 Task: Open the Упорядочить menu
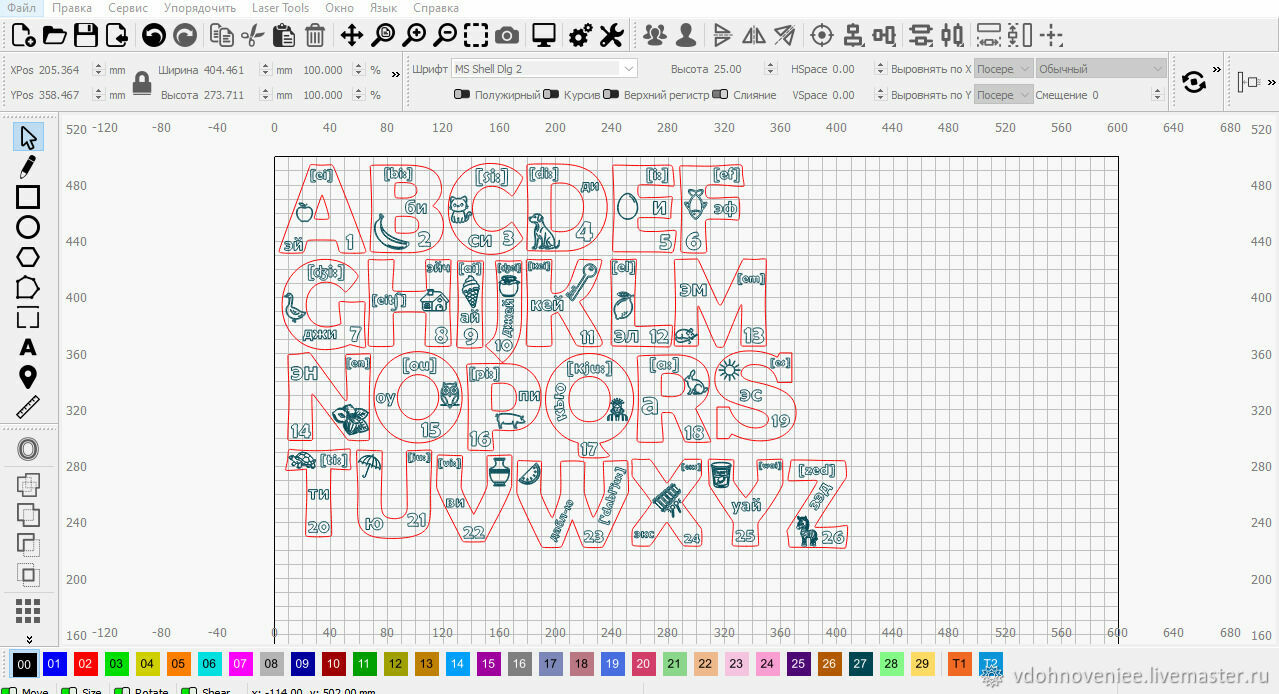point(200,8)
